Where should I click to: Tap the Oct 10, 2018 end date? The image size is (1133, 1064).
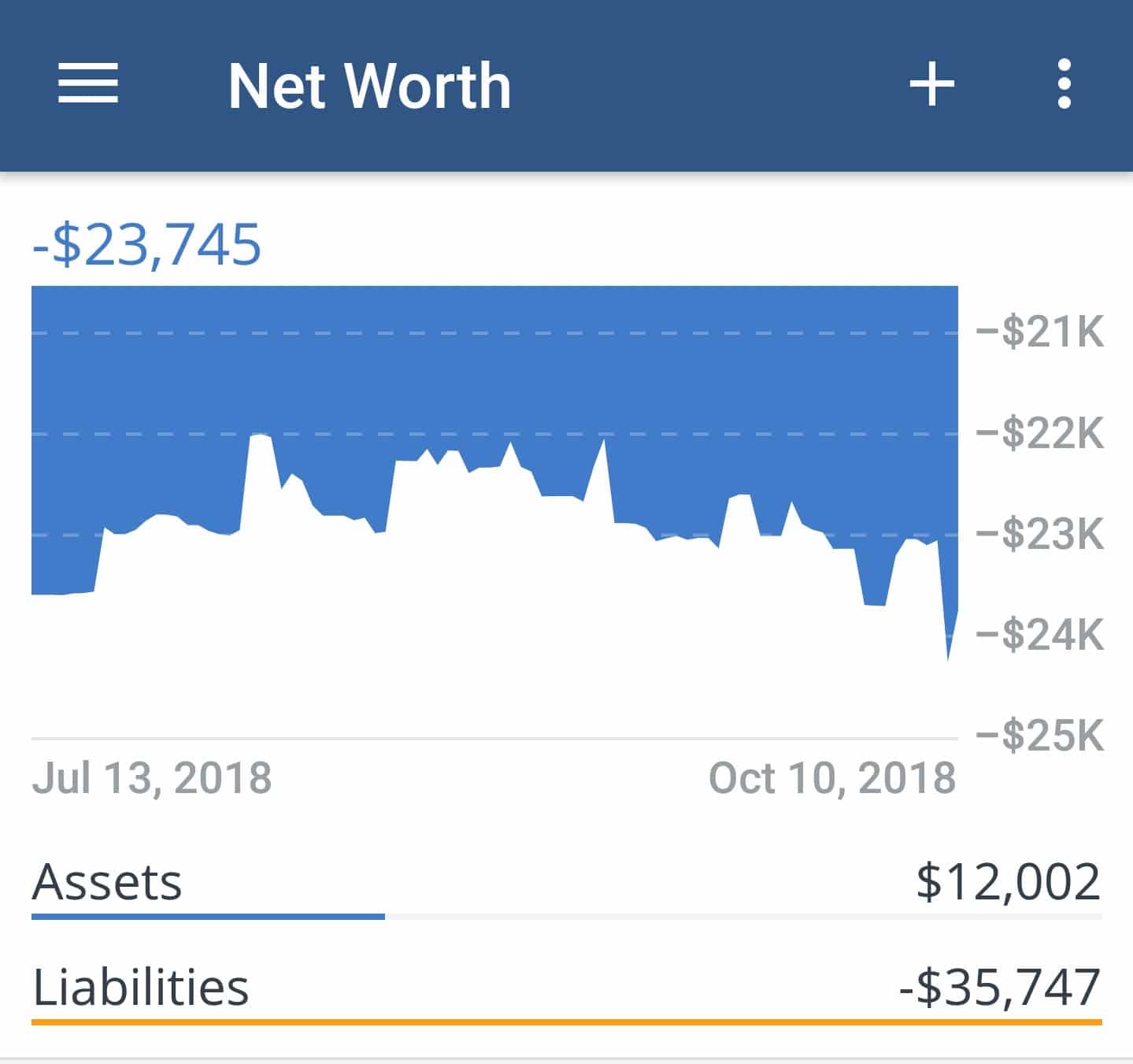coord(832,778)
